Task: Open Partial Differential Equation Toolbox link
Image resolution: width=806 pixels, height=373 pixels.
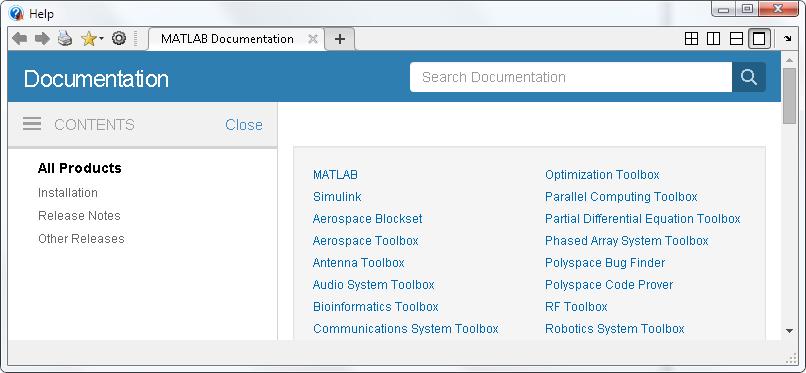Action: 643,219
